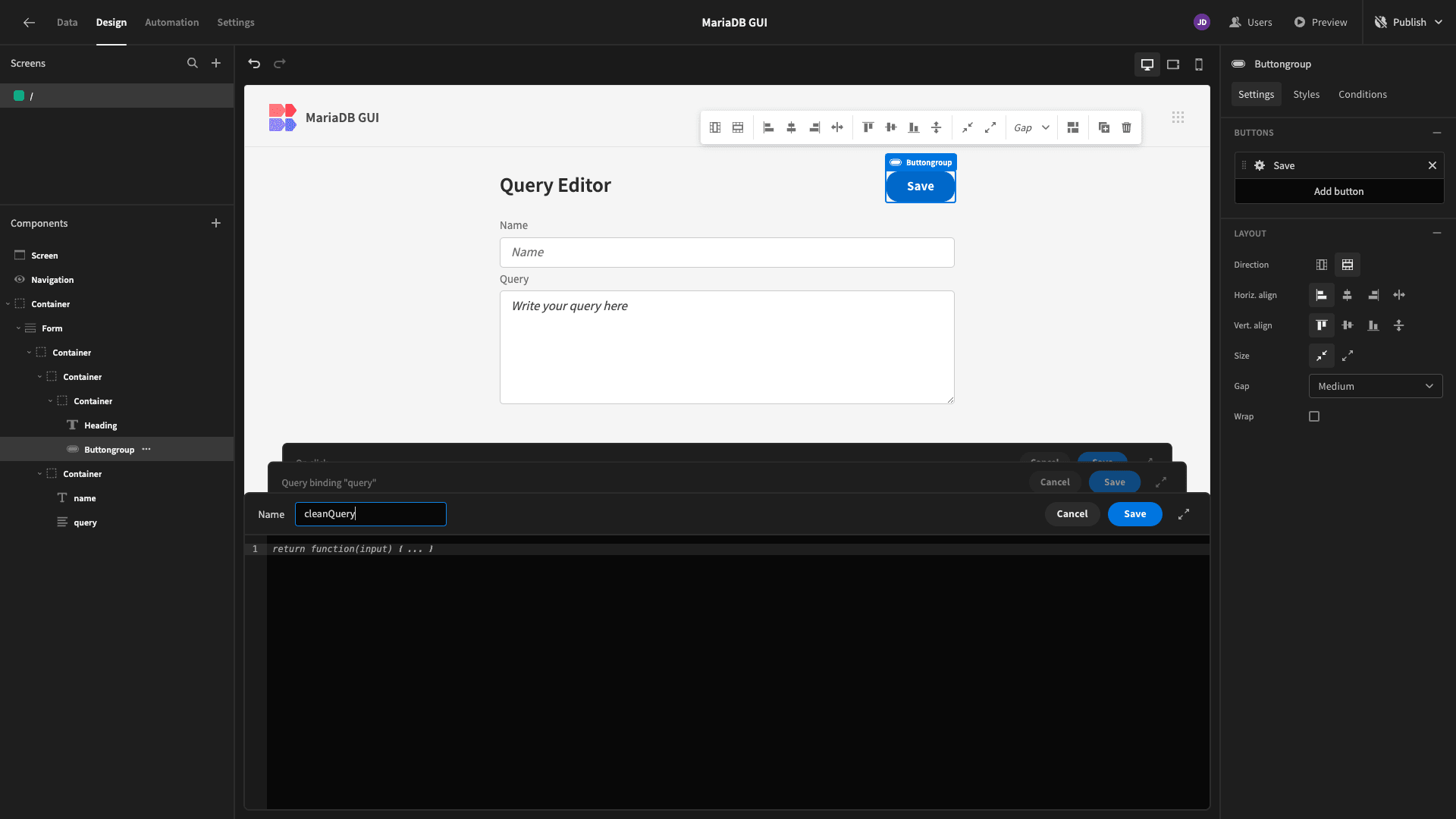This screenshot has height=819, width=1456.
Task: Expand code editor to fullscreen
Action: (1184, 514)
